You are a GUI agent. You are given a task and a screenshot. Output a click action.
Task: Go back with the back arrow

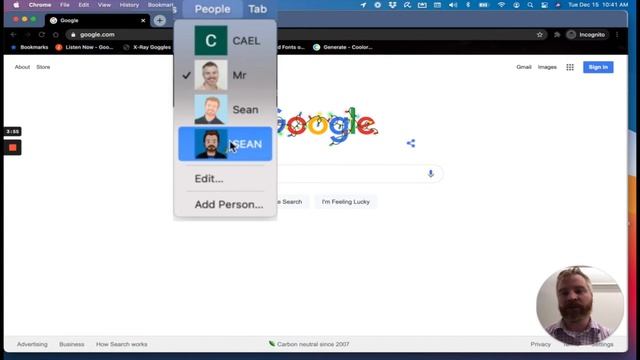(x=13, y=35)
